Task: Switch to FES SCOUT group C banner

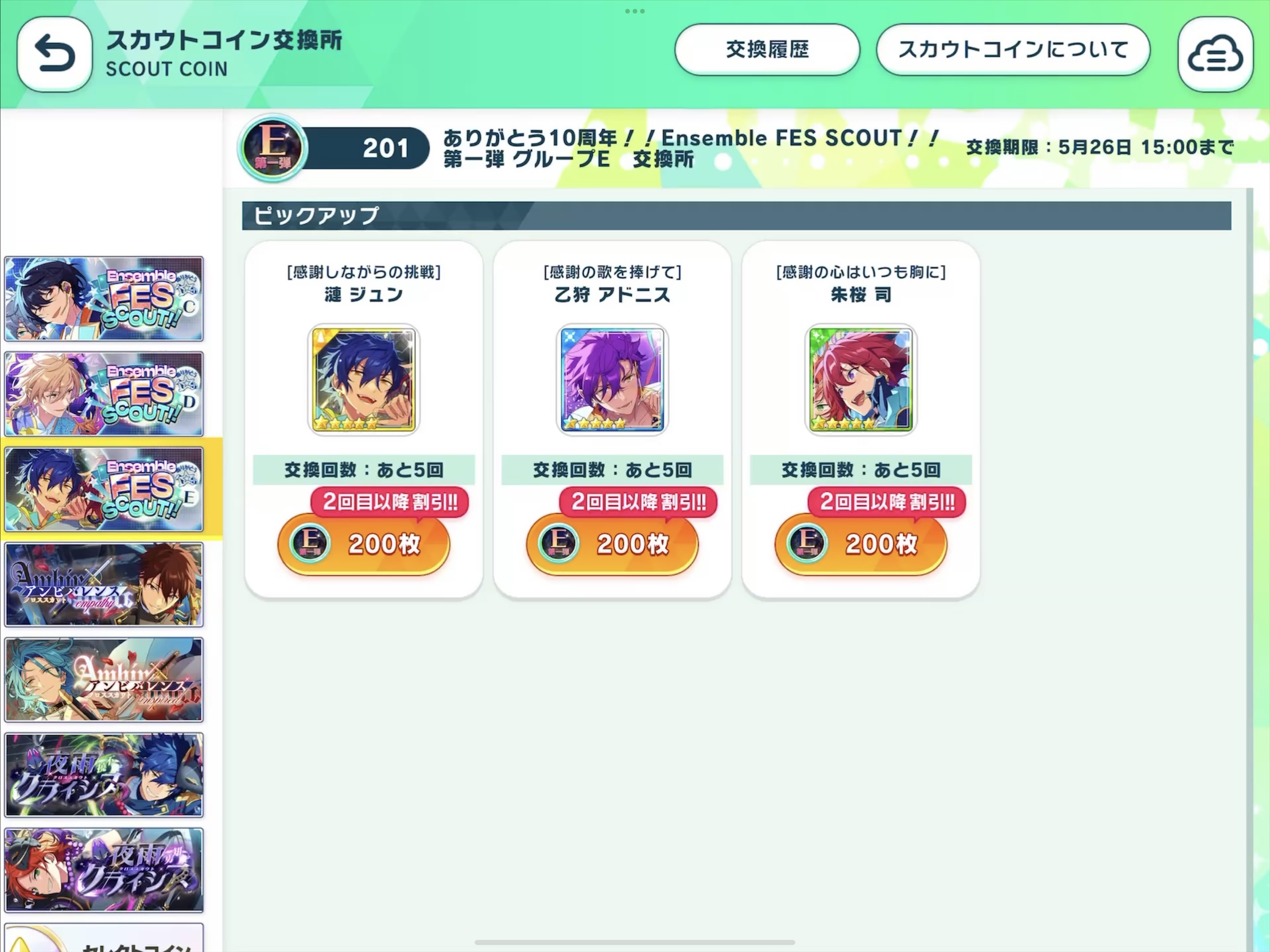Action: 104,298
